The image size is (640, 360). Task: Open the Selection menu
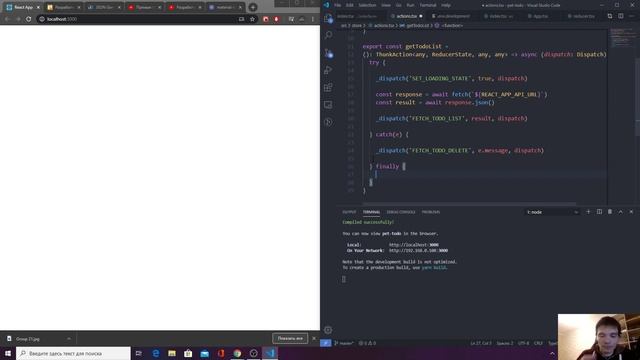[367, 5]
